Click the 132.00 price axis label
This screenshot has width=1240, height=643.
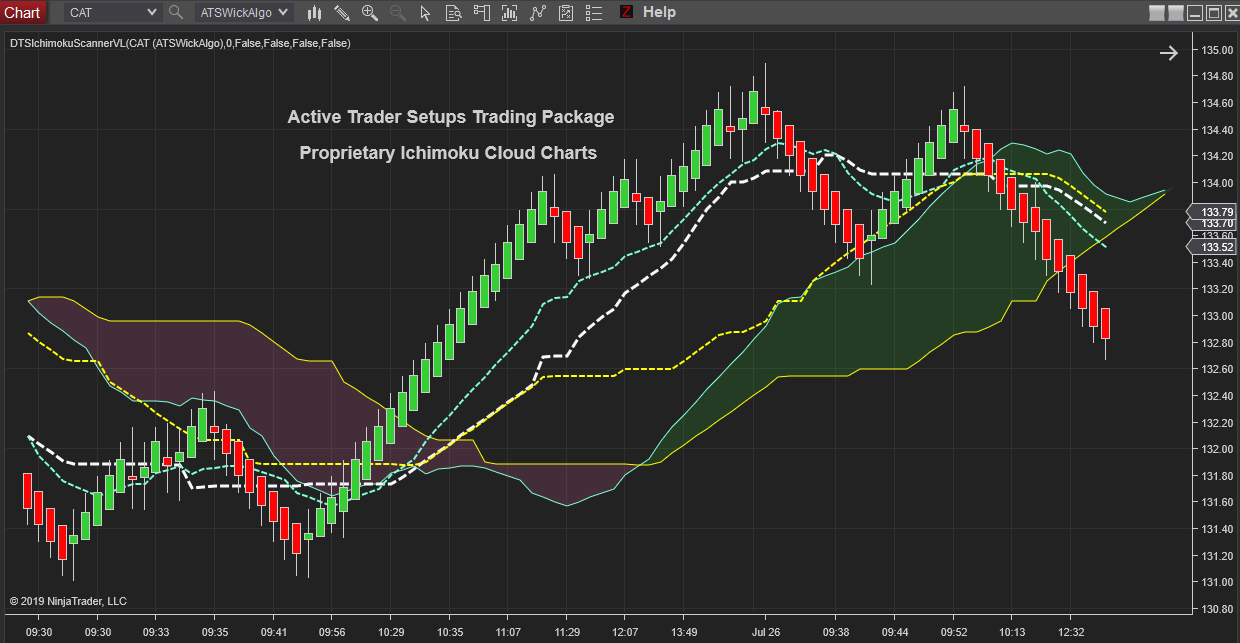(1217, 449)
